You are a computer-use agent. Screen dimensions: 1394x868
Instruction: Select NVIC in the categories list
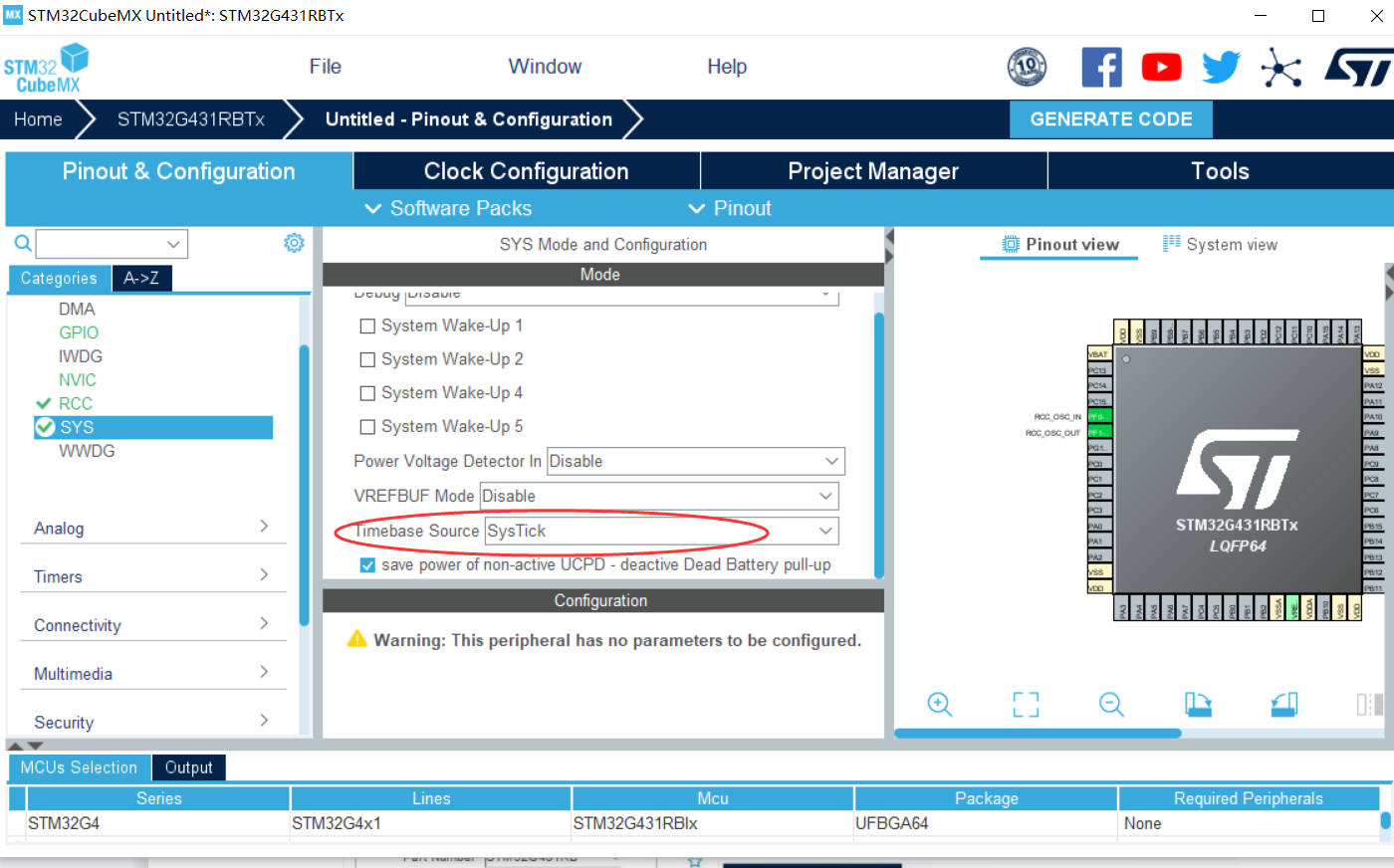click(x=78, y=380)
